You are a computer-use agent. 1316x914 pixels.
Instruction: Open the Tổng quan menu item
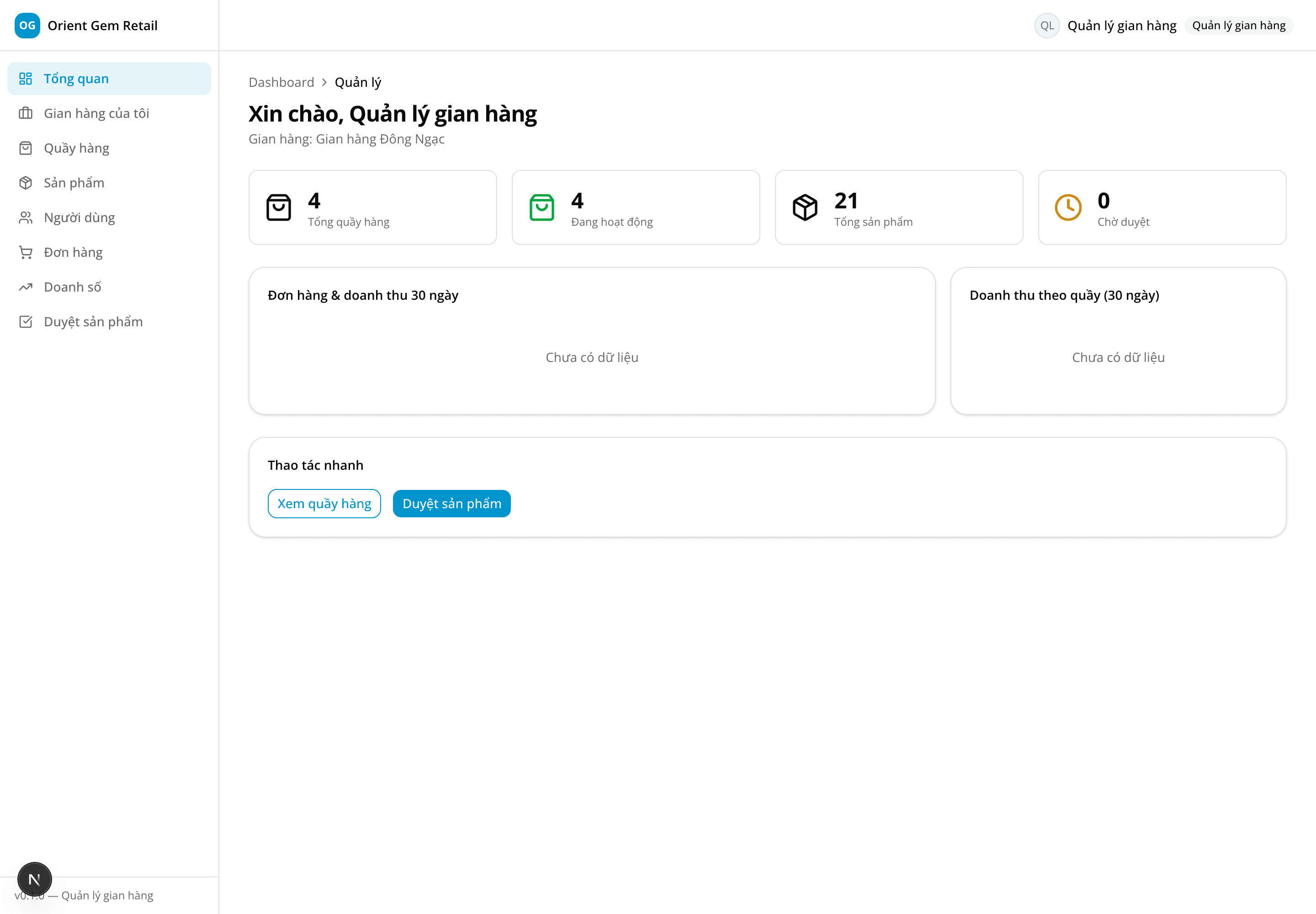(x=109, y=79)
